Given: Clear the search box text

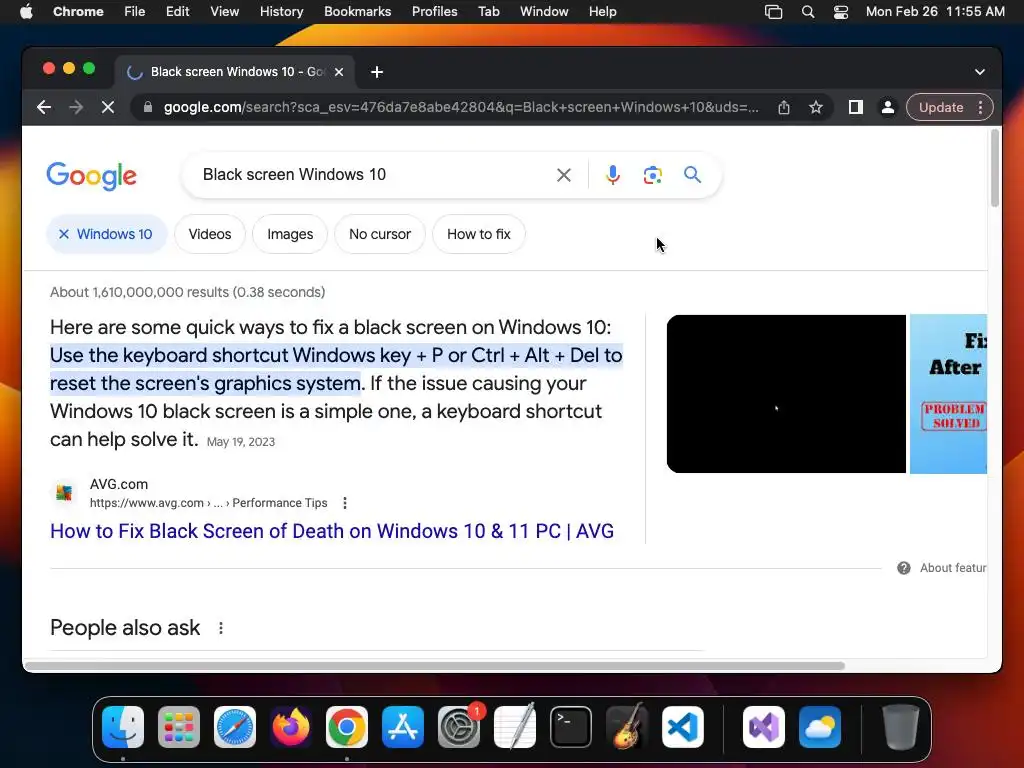Looking at the screenshot, I should tap(564, 175).
